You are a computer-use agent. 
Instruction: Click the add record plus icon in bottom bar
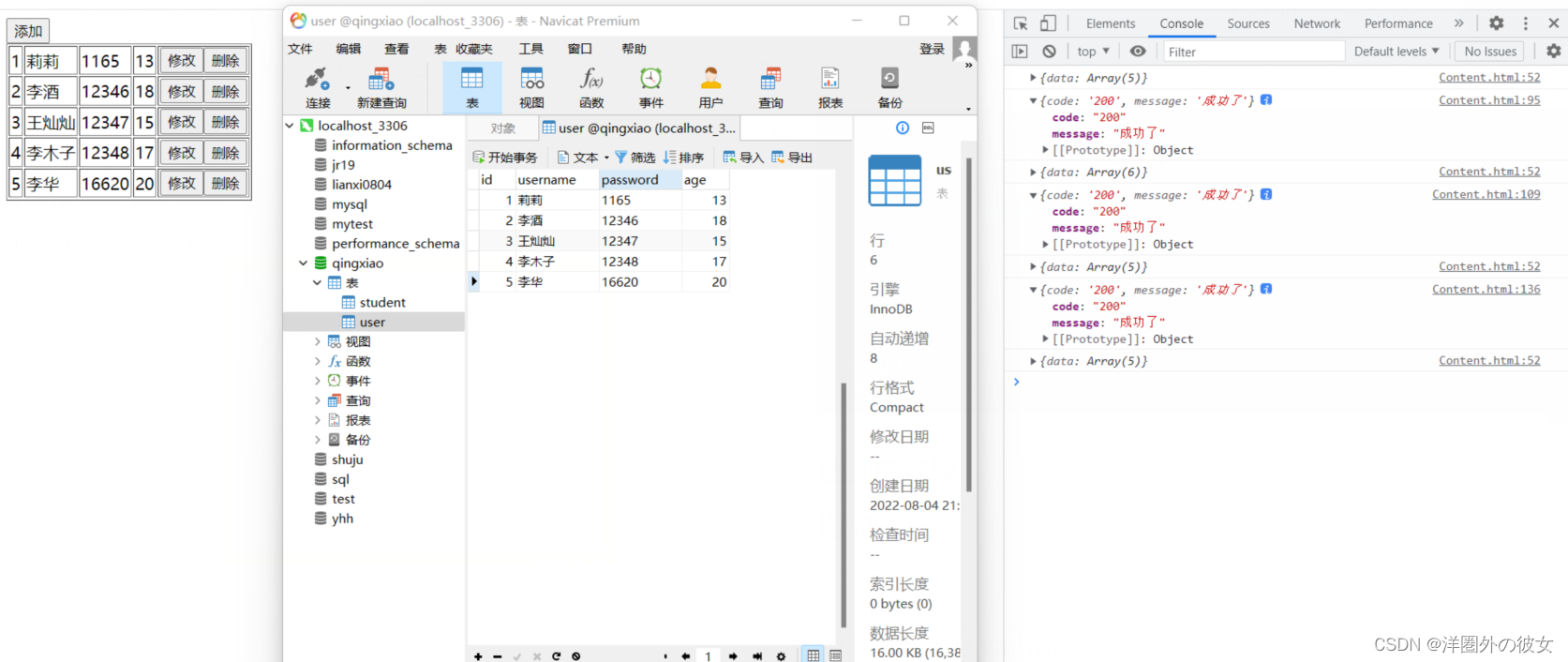[x=478, y=656]
